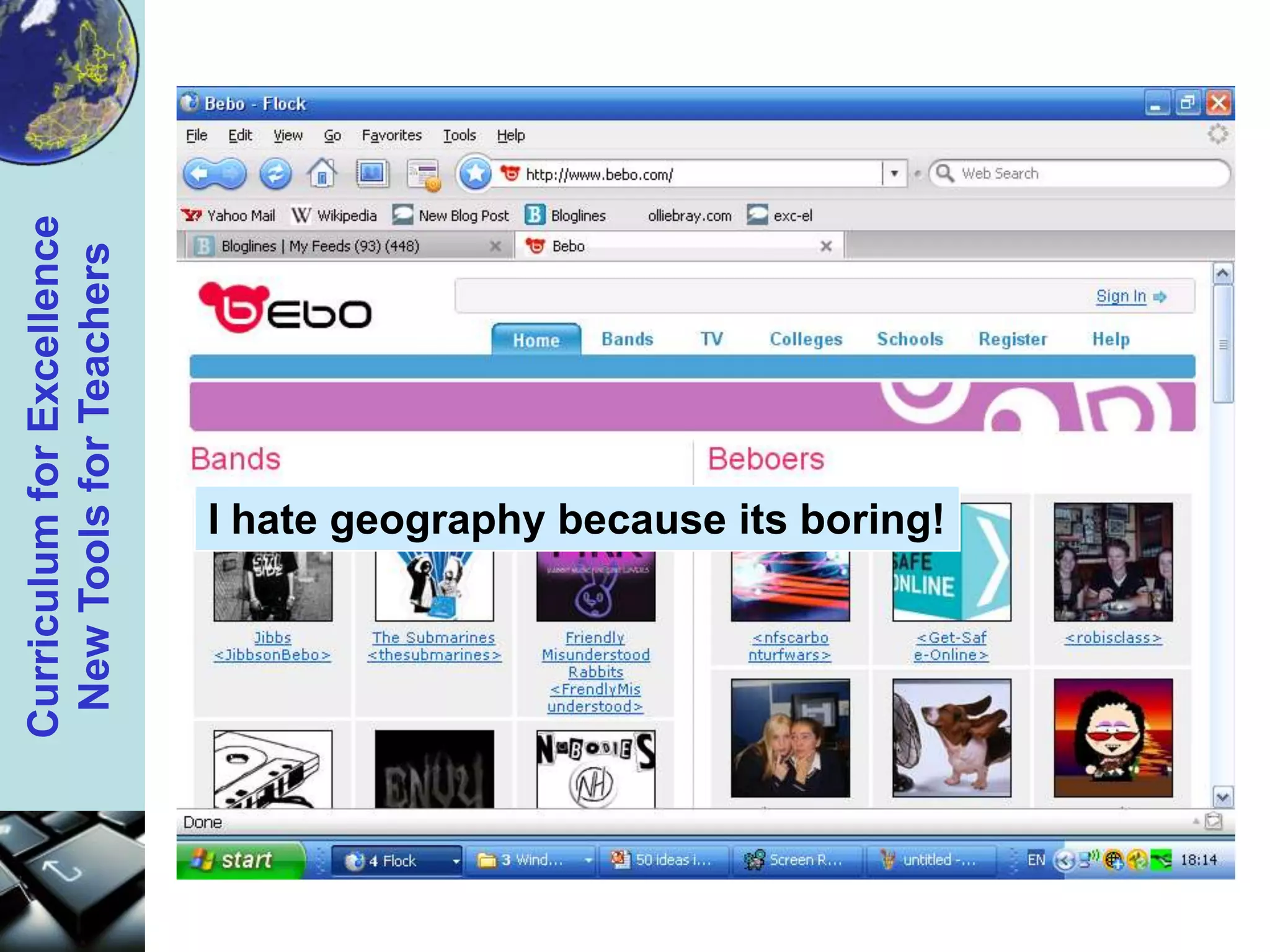Open the New Blog Post bookmark
Viewport: 1270px width, 952px height.
pos(451,215)
